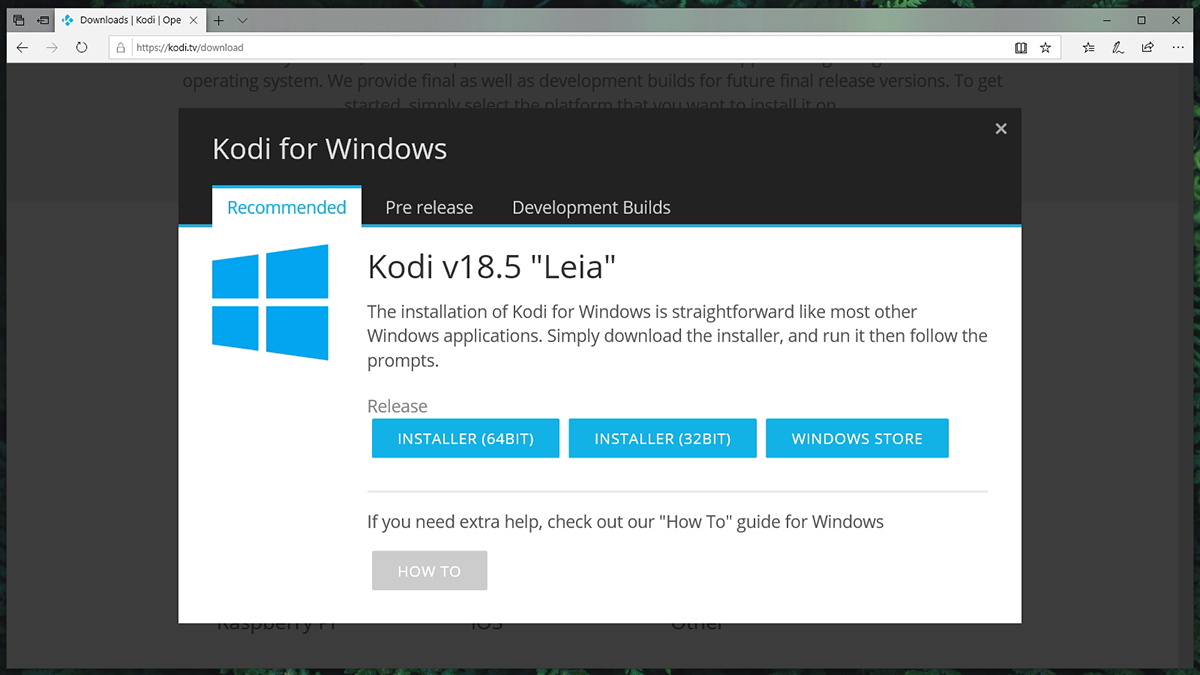Viewport: 1200px width, 675px height.
Task: Open the How To guide
Action: click(x=429, y=570)
